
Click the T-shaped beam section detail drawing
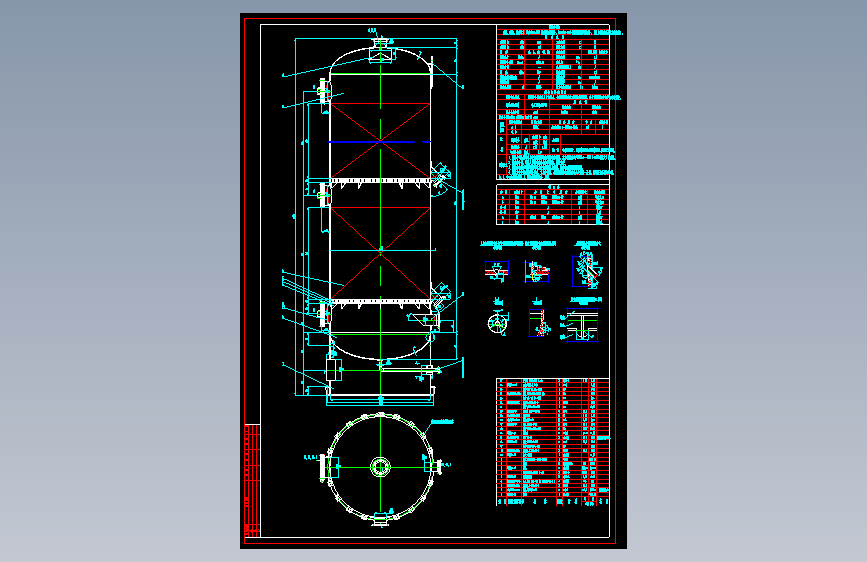point(582,325)
